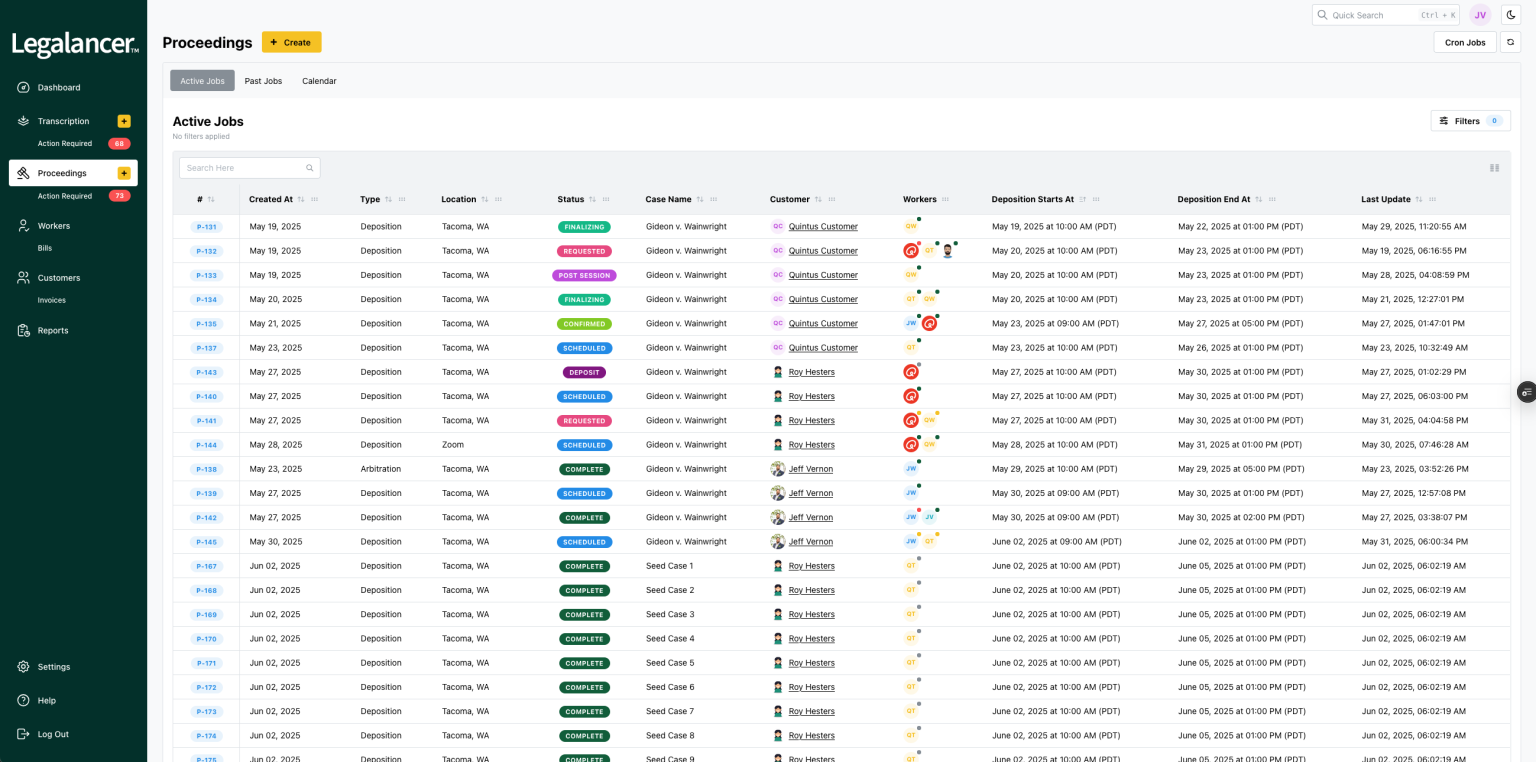Click the Reports clipboard icon in sidebar
Viewport: 1536px width, 762px height.
[x=23, y=331]
